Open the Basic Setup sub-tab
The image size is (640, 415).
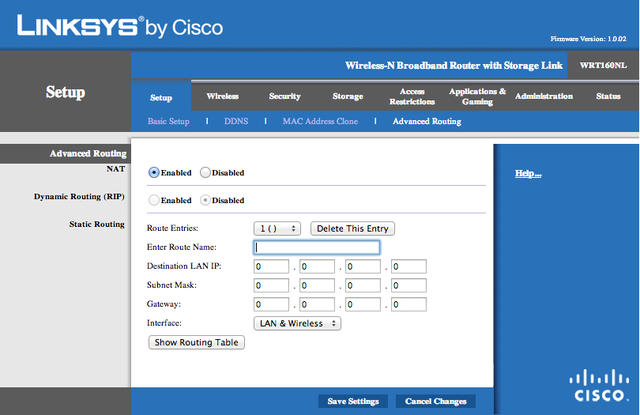tap(169, 121)
